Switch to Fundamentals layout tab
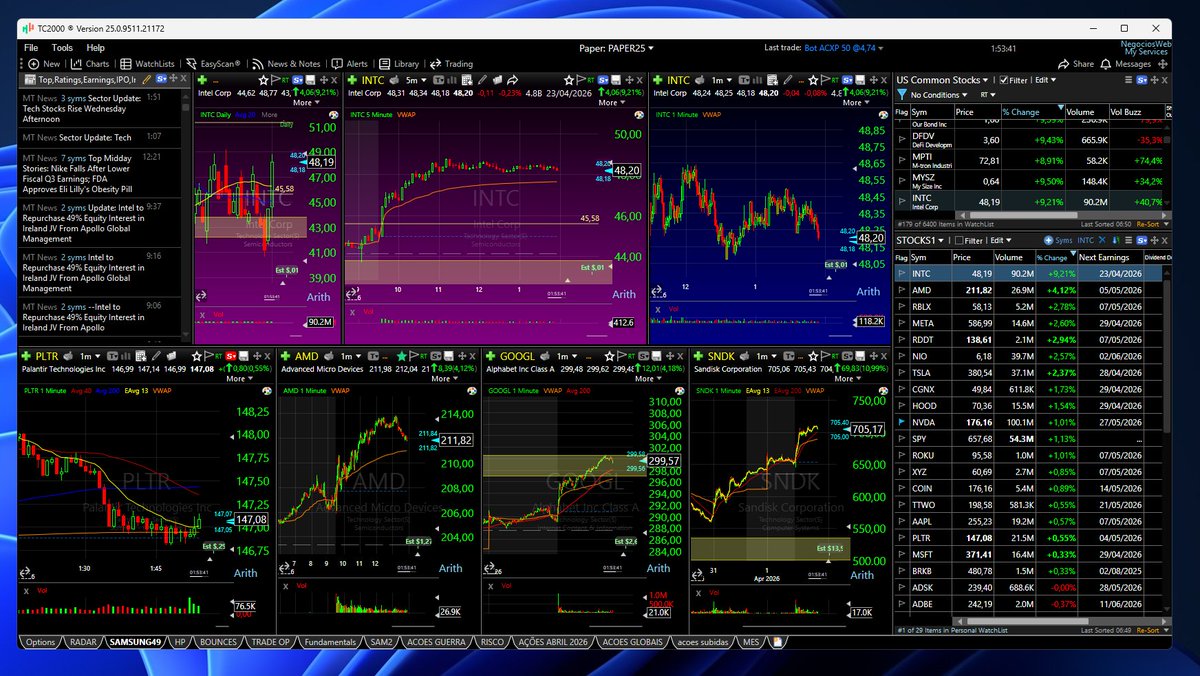 pos(331,642)
